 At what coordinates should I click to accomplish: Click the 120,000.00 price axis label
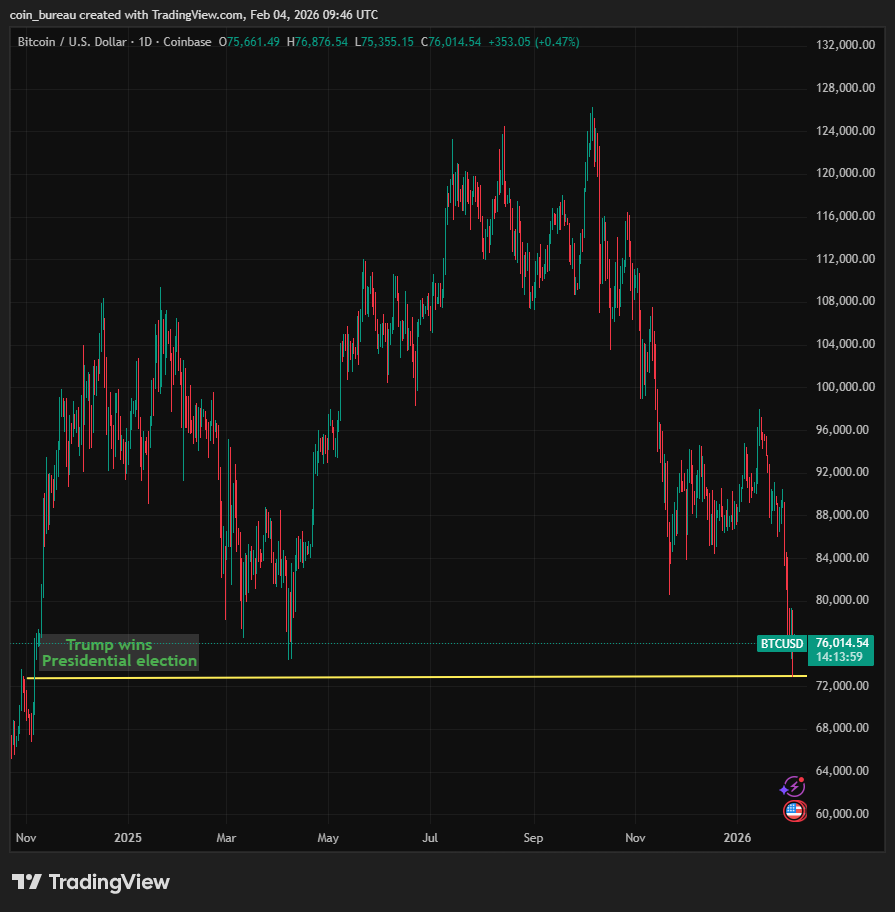[x=845, y=173]
